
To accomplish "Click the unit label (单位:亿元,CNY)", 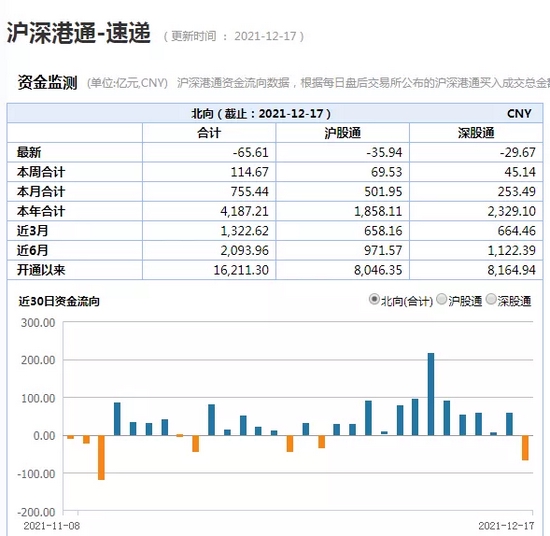I will pos(127,83).
